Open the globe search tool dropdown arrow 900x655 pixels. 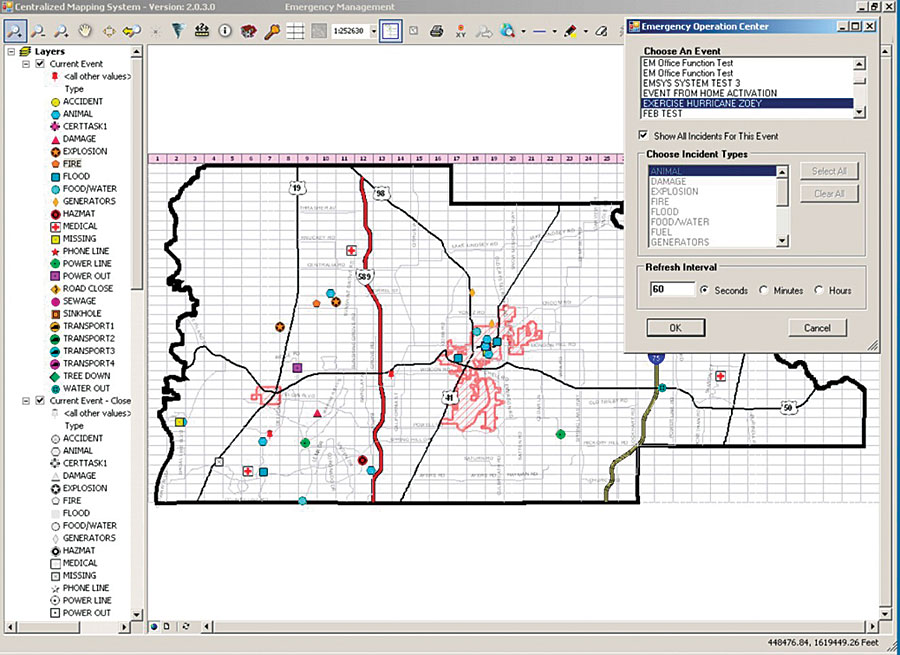[523, 31]
